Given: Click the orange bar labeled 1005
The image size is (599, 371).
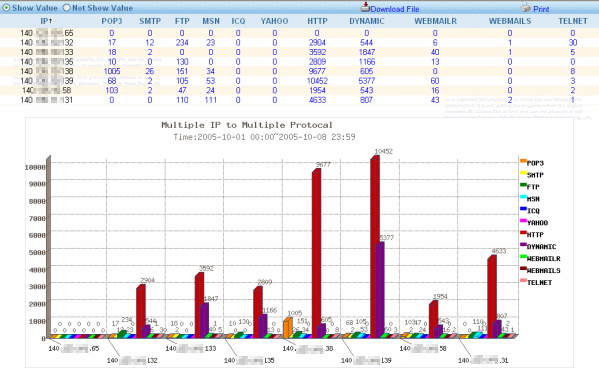Looking at the screenshot, I should coord(288,328).
